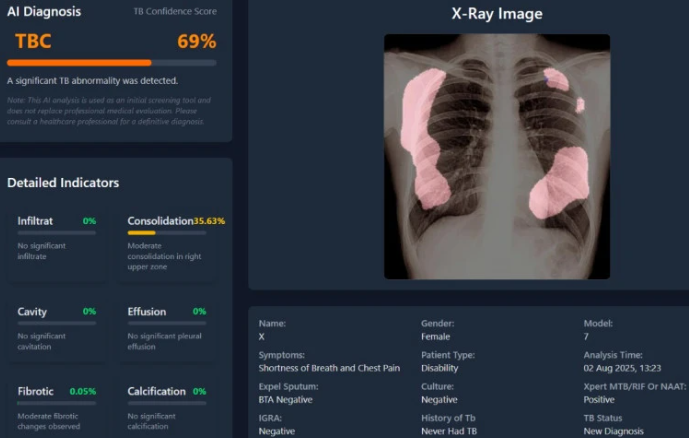Click the Symptoms field value
The height and width of the screenshot is (438, 689).
329,368
